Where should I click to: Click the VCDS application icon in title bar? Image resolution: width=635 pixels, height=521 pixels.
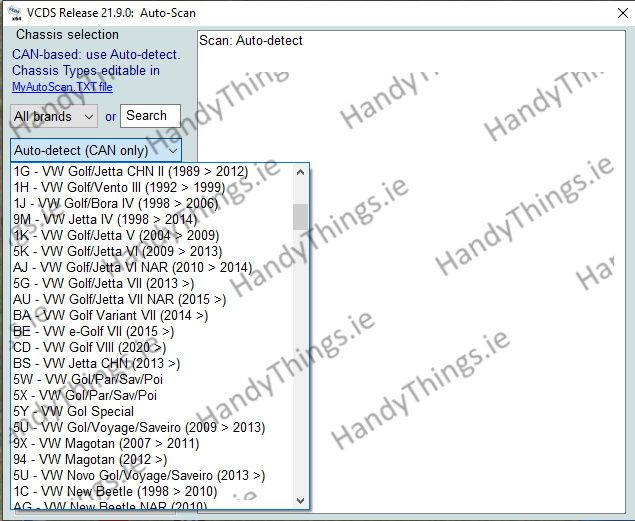click(15, 13)
